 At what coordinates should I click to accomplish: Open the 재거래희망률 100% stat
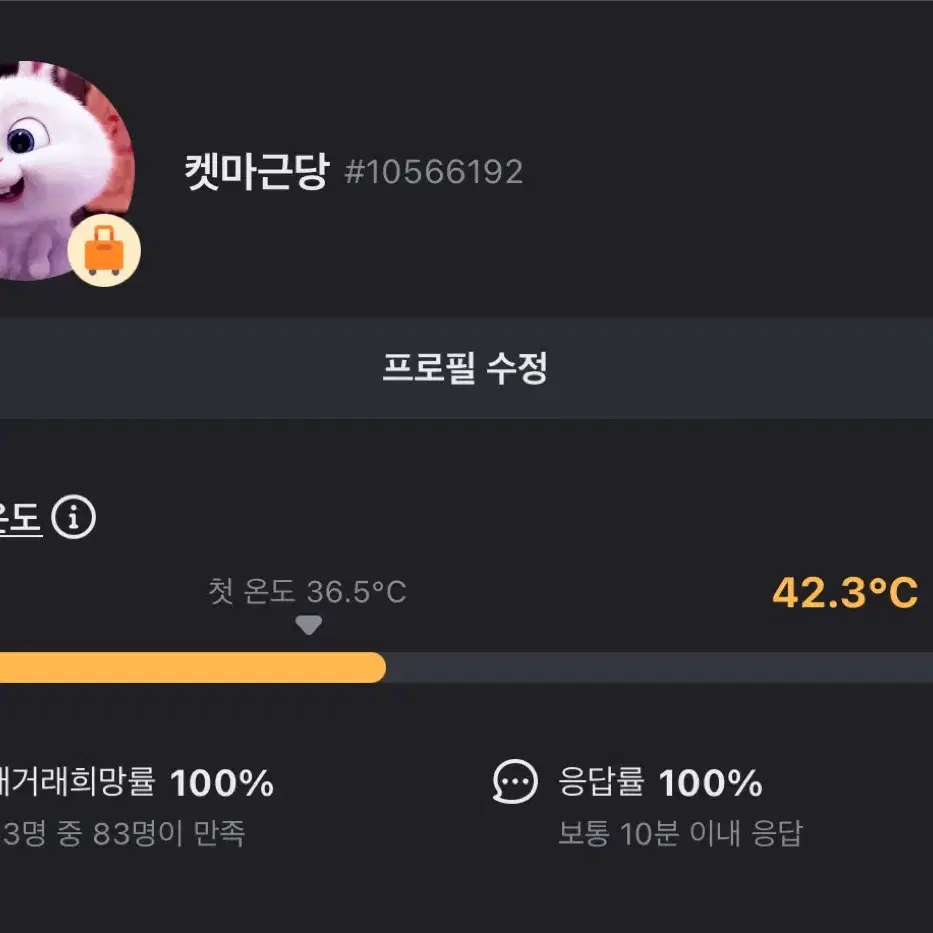coord(137,782)
